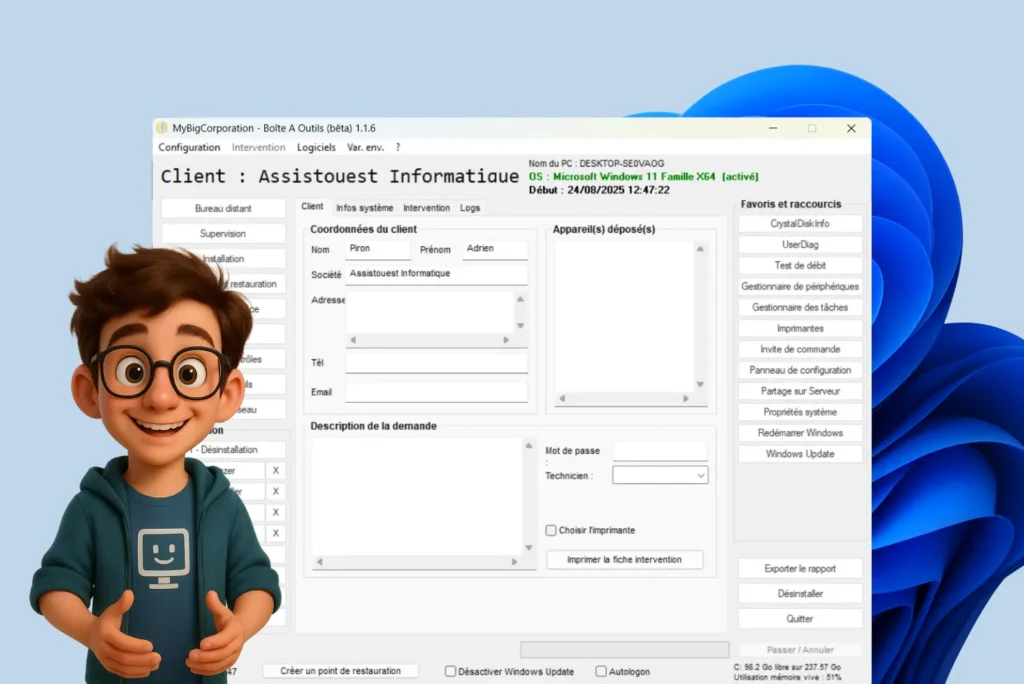
Task: Open the Invite de commande
Action: (x=799, y=349)
